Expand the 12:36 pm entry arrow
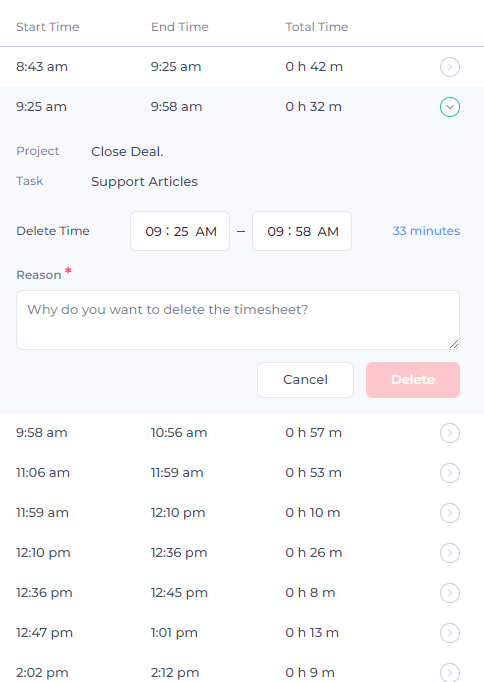The width and height of the screenshot is (484, 682). 450,593
